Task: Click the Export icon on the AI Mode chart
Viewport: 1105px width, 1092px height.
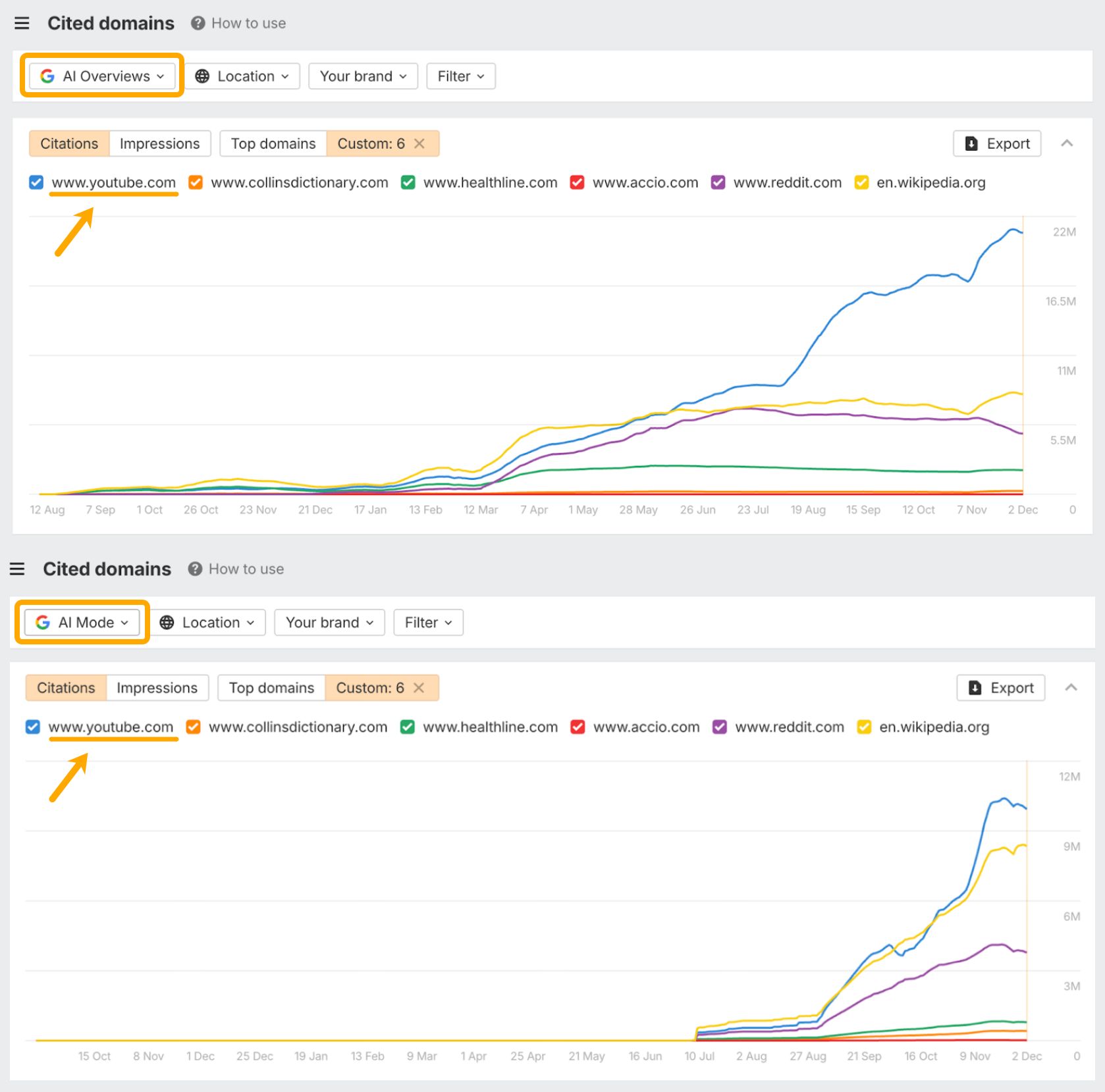Action: [974, 687]
